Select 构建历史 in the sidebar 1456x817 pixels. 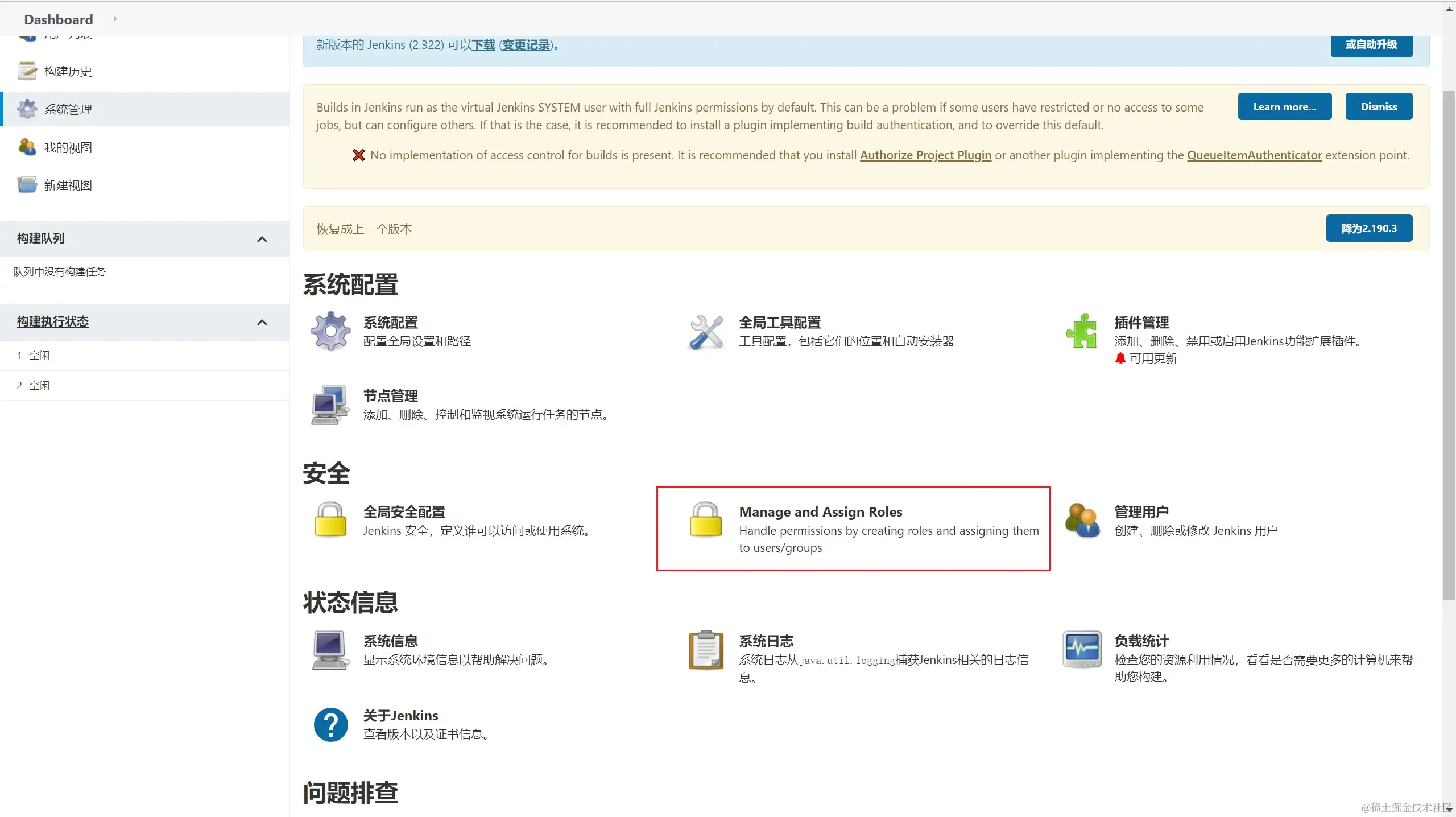click(68, 71)
